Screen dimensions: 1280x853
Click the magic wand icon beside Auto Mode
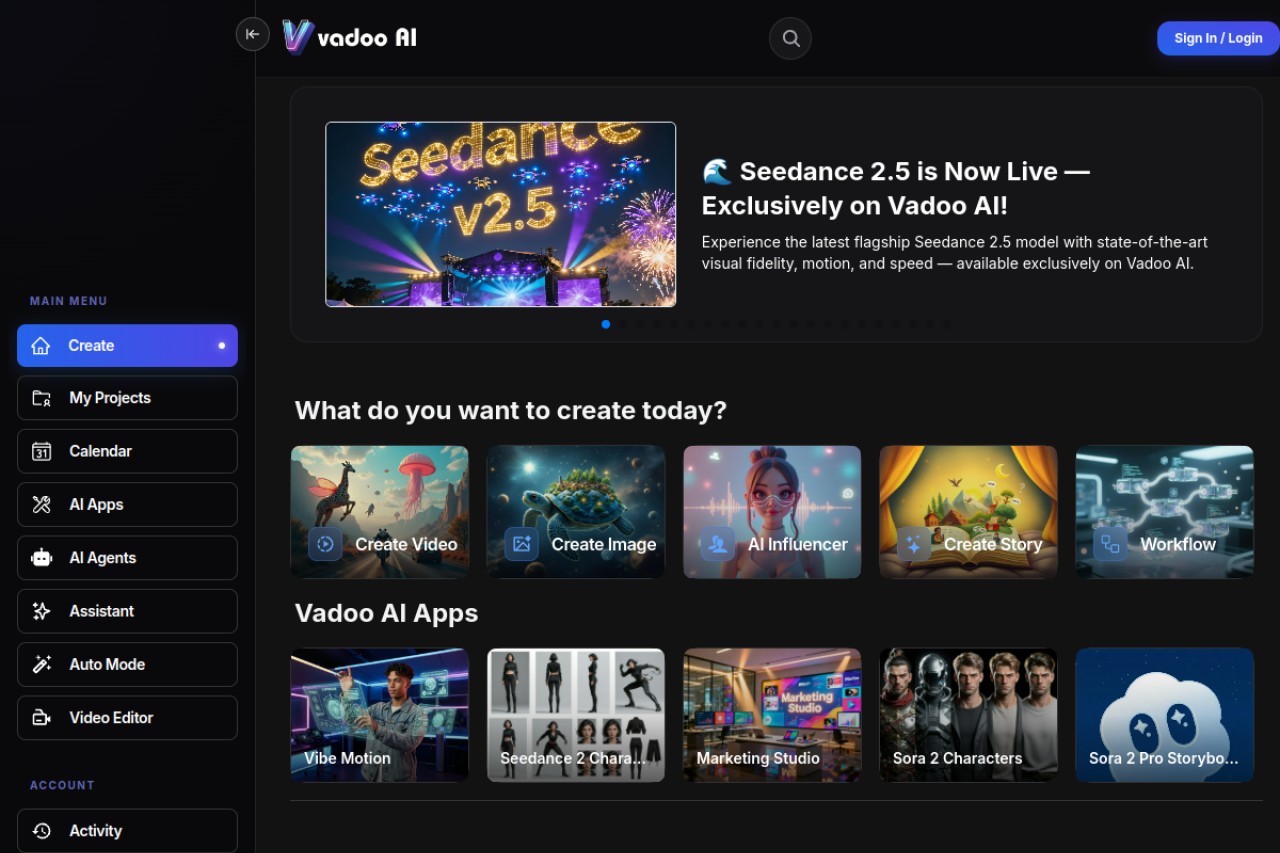click(41, 664)
